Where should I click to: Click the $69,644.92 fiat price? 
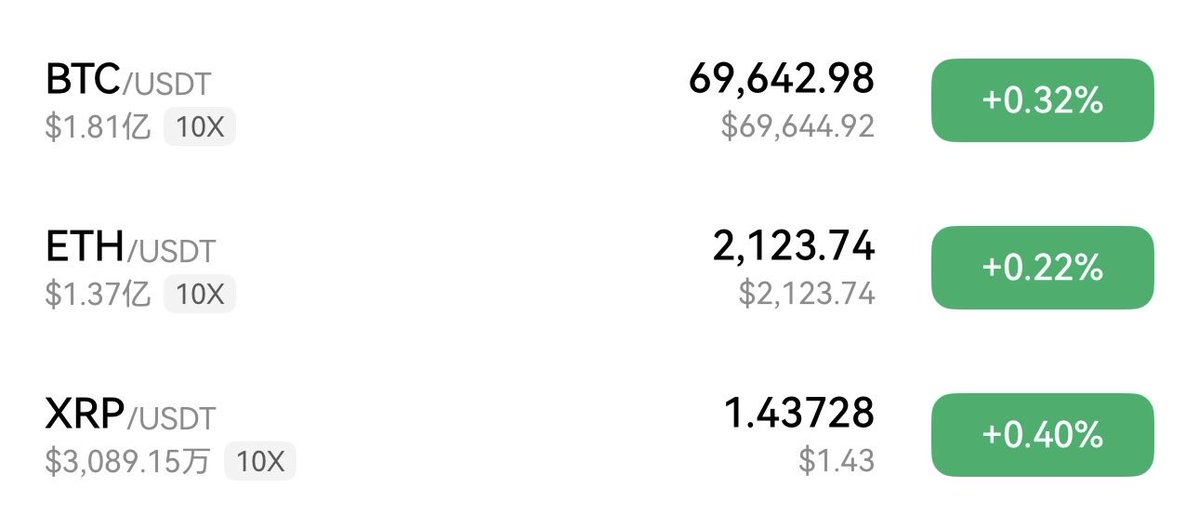pyautogui.click(x=797, y=126)
